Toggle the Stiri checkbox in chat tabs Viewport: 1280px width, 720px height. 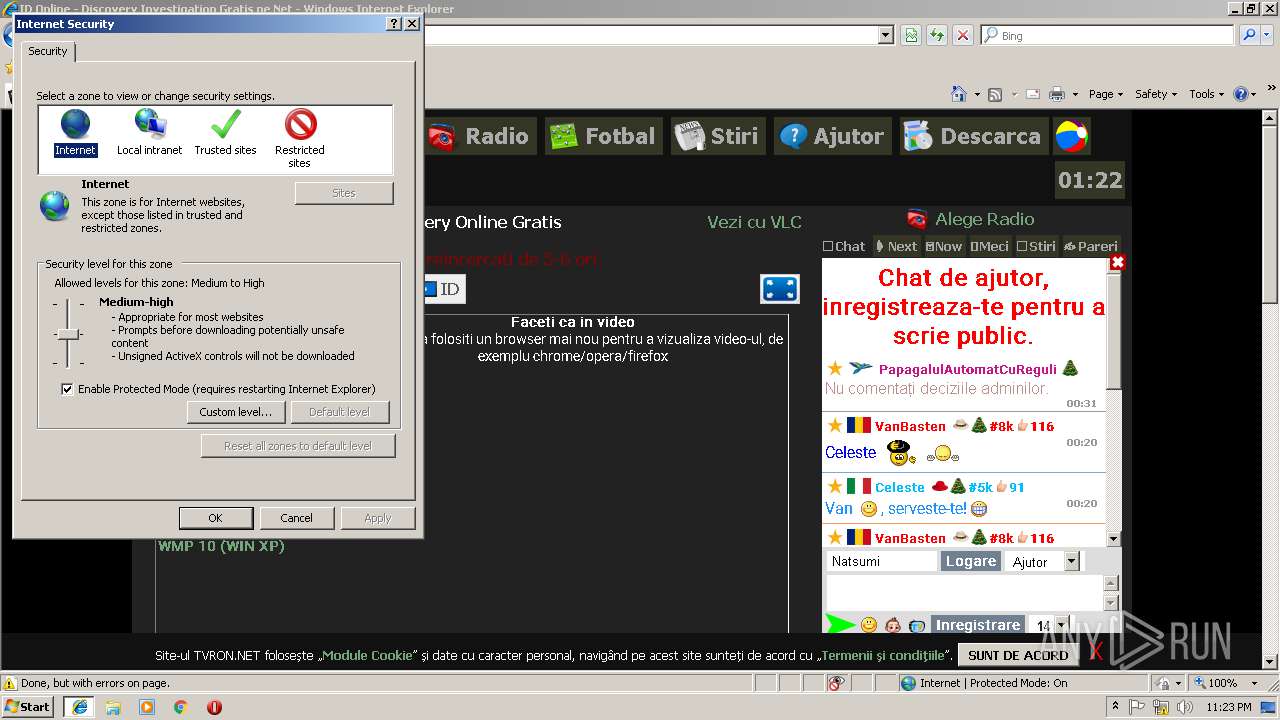pos(1036,246)
